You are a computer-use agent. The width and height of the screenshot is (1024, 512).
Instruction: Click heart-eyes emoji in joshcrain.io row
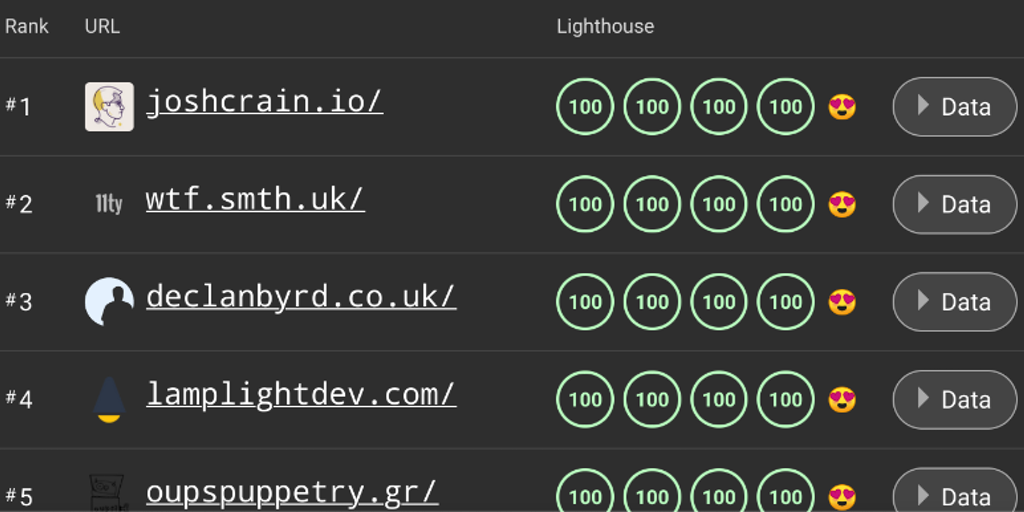pos(842,107)
